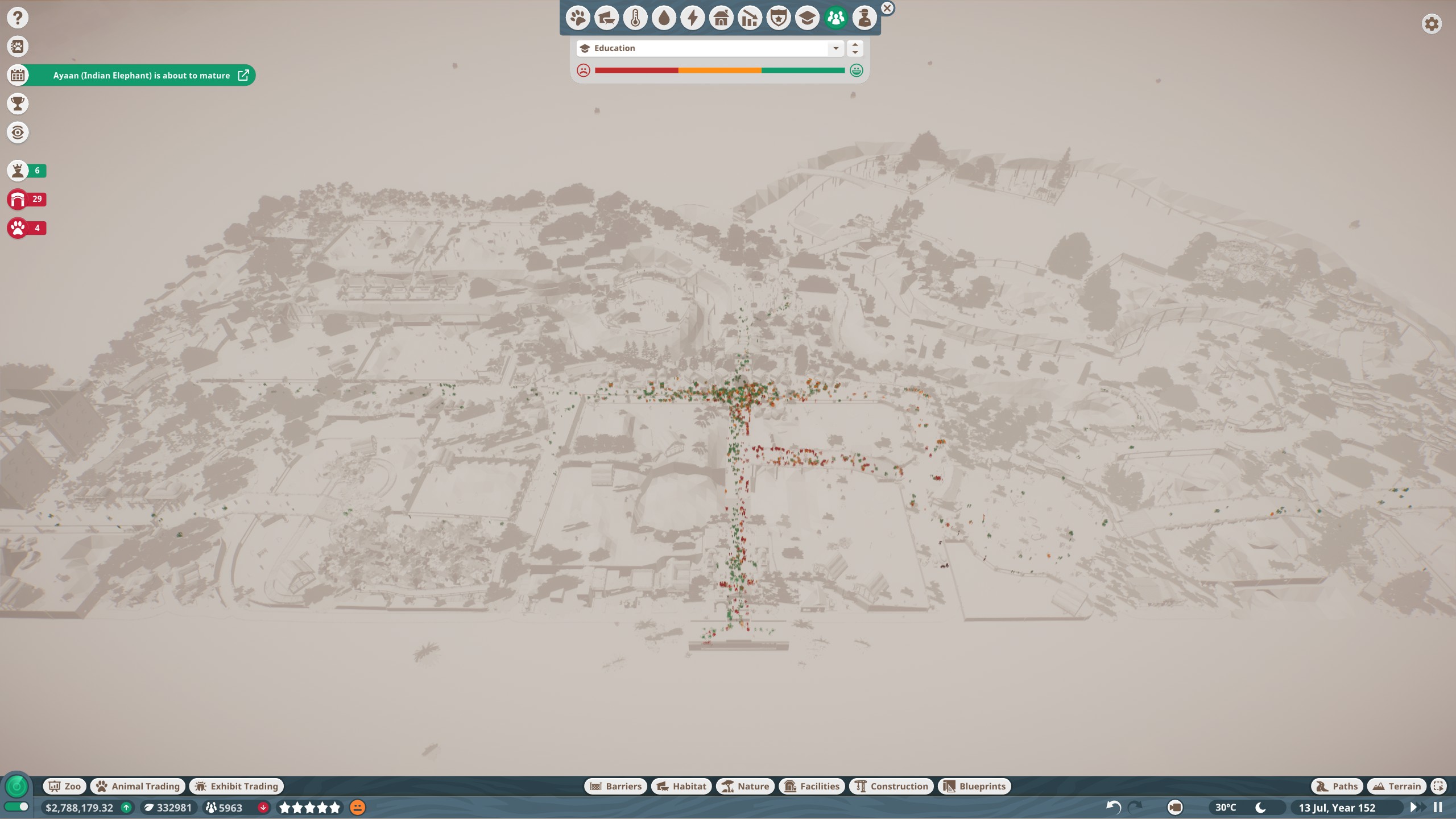Click play normal game speed
Screen dimensions: 1456x819
click(x=1413, y=808)
